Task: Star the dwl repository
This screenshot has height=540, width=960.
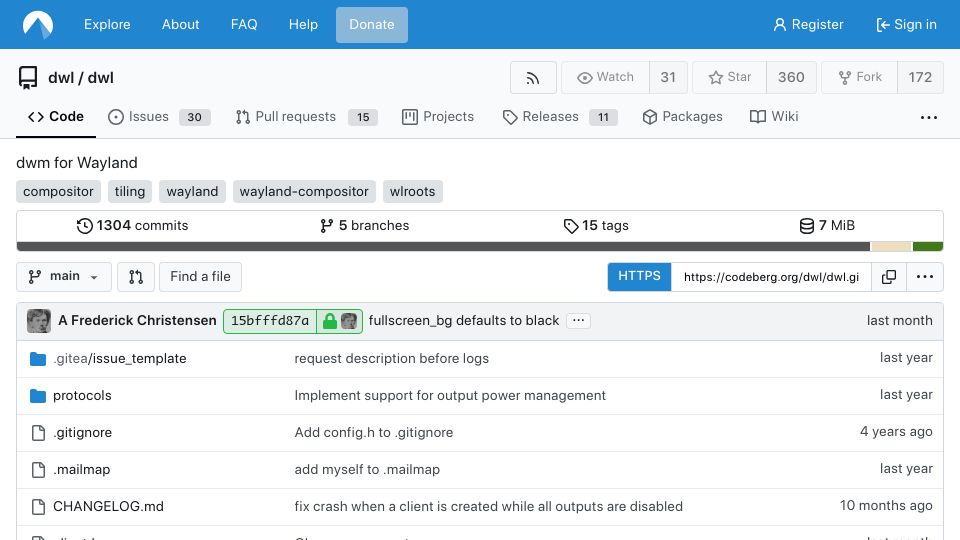Action: pyautogui.click(x=729, y=77)
